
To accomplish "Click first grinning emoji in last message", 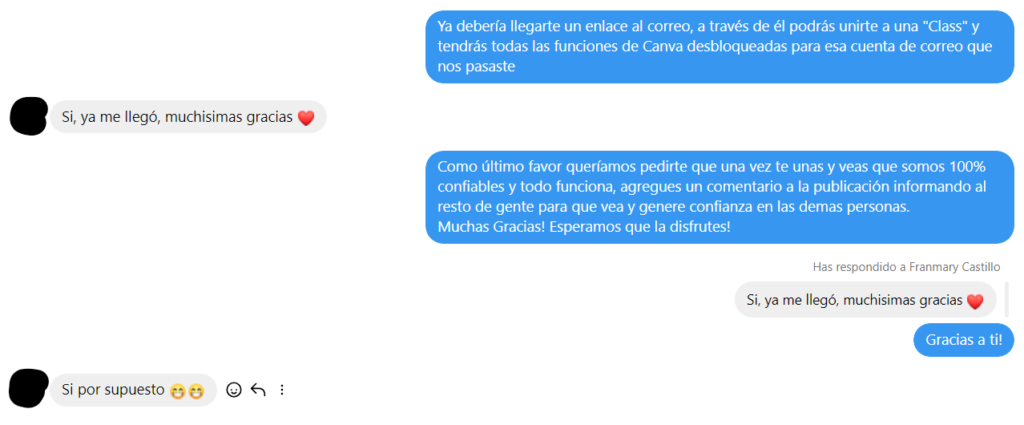I will 177,392.
